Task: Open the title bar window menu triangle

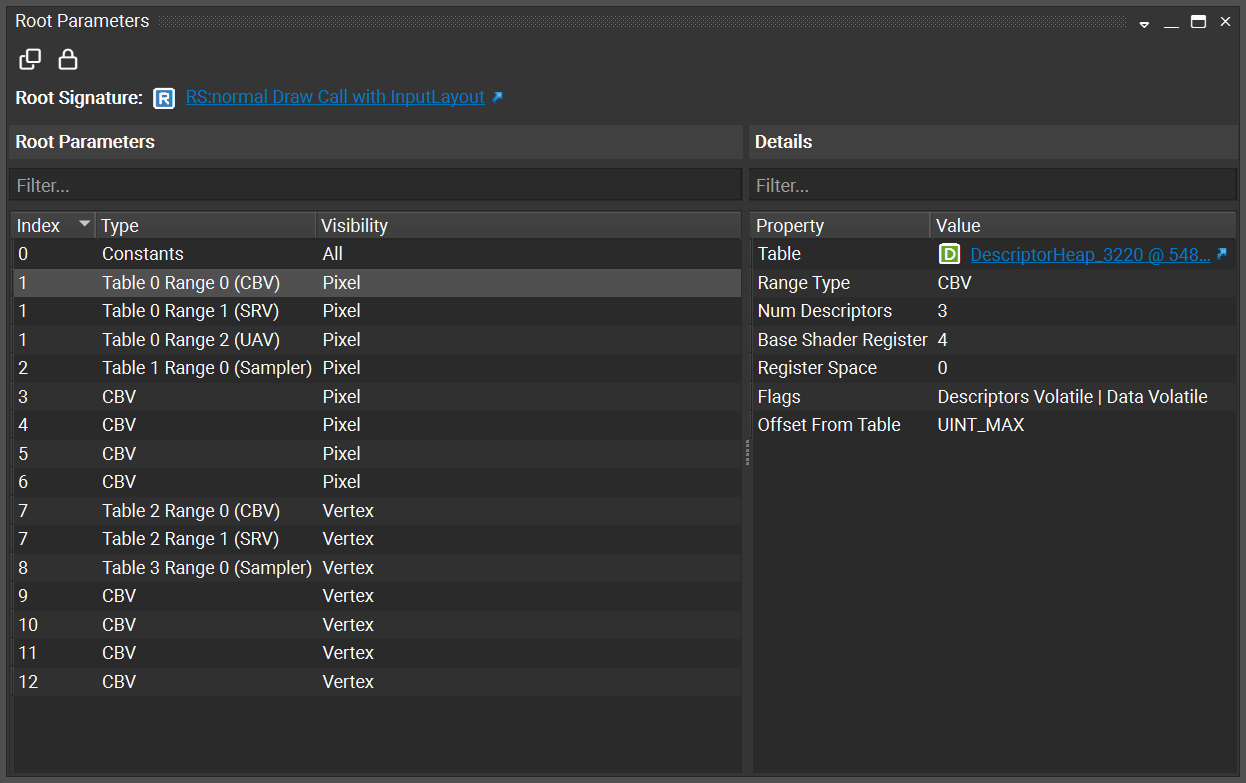Action: point(1143,21)
